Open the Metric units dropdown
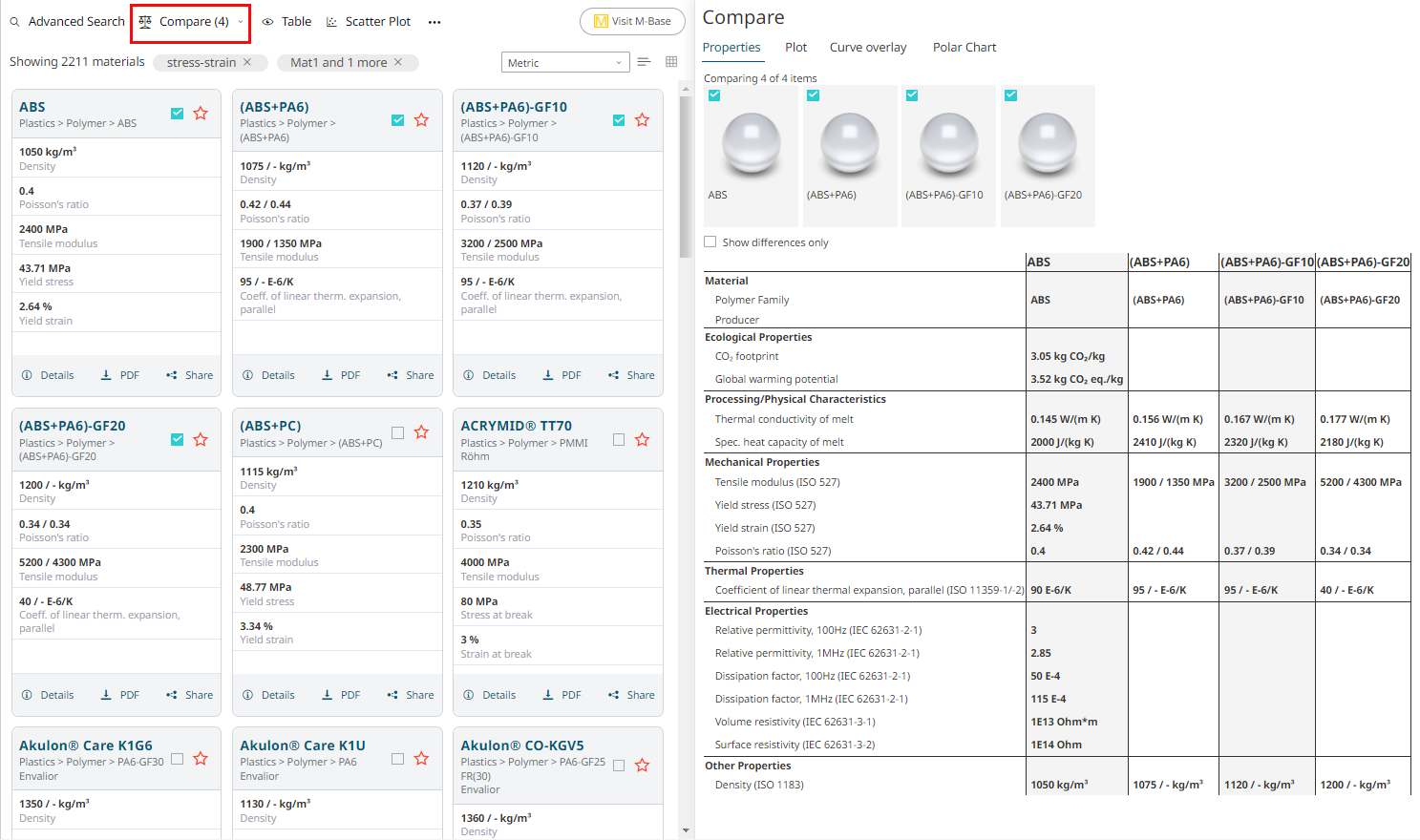Viewport: 1420px width, 840px height. [565, 63]
